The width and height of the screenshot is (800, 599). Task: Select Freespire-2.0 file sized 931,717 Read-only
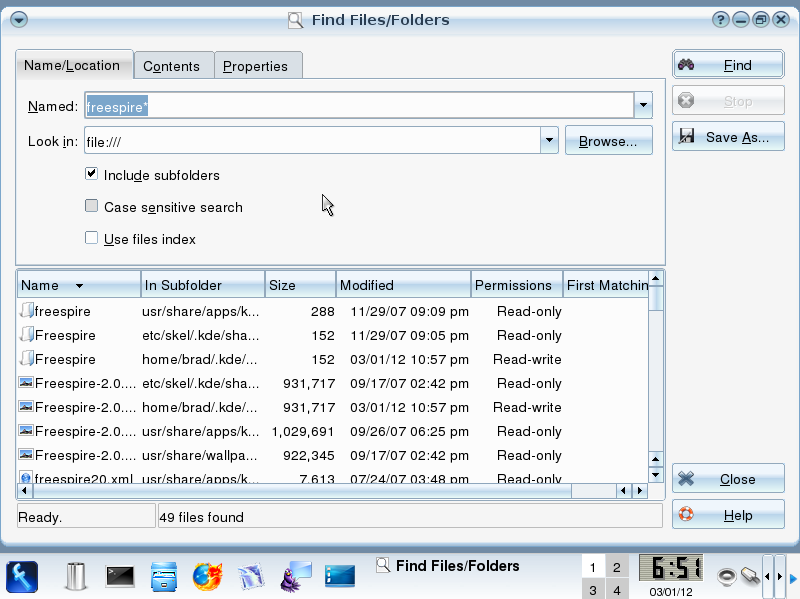point(333,383)
